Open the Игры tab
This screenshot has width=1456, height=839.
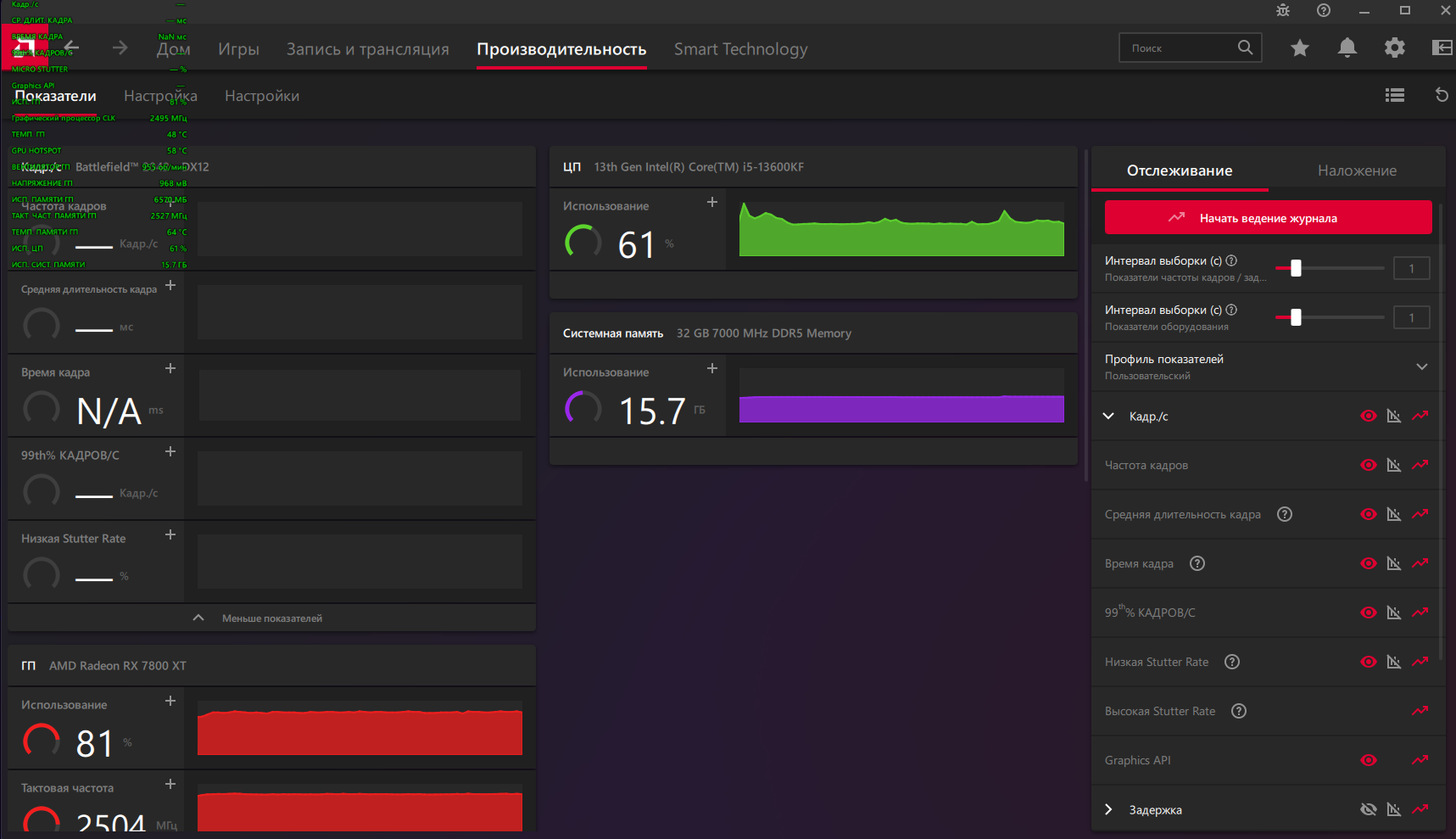[x=238, y=49]
